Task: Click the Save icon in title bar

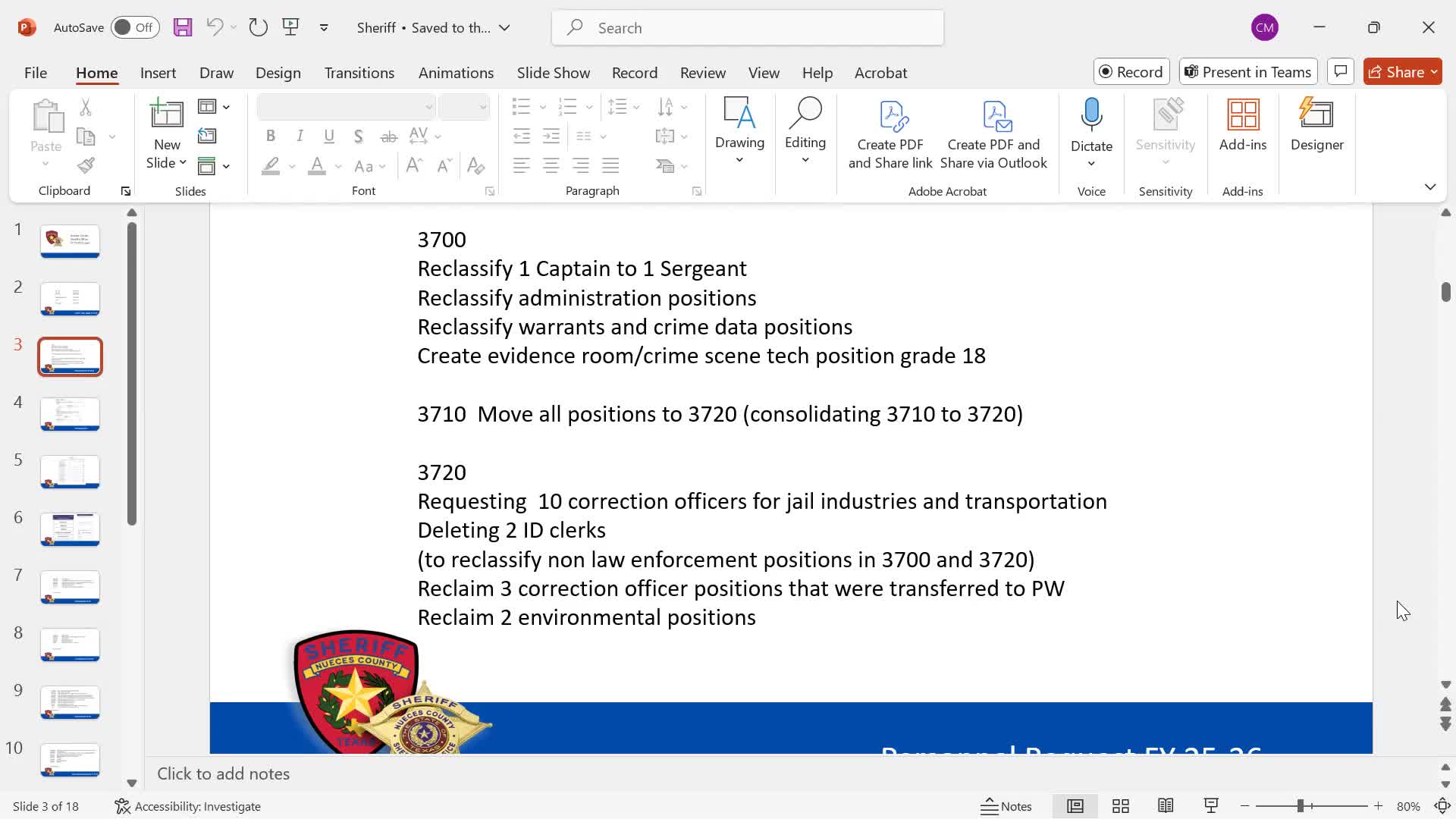Action: [x=183, y=28]
